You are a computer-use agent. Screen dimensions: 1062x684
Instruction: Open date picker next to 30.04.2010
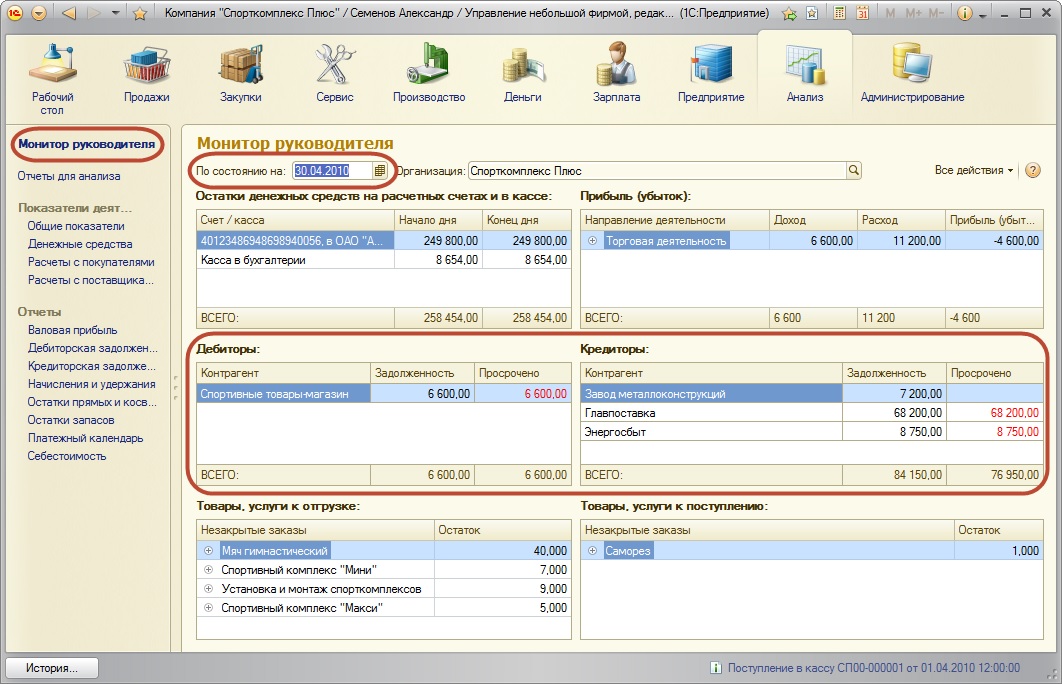pyautogui.click(x=380, y=171)
